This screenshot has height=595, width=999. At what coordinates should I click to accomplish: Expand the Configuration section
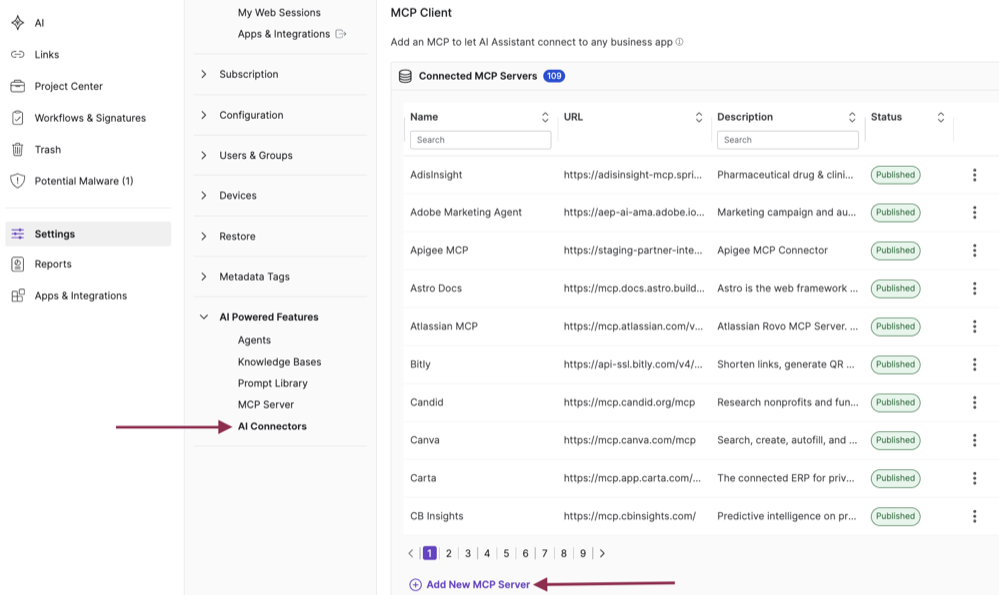click(x=204, y=115)
